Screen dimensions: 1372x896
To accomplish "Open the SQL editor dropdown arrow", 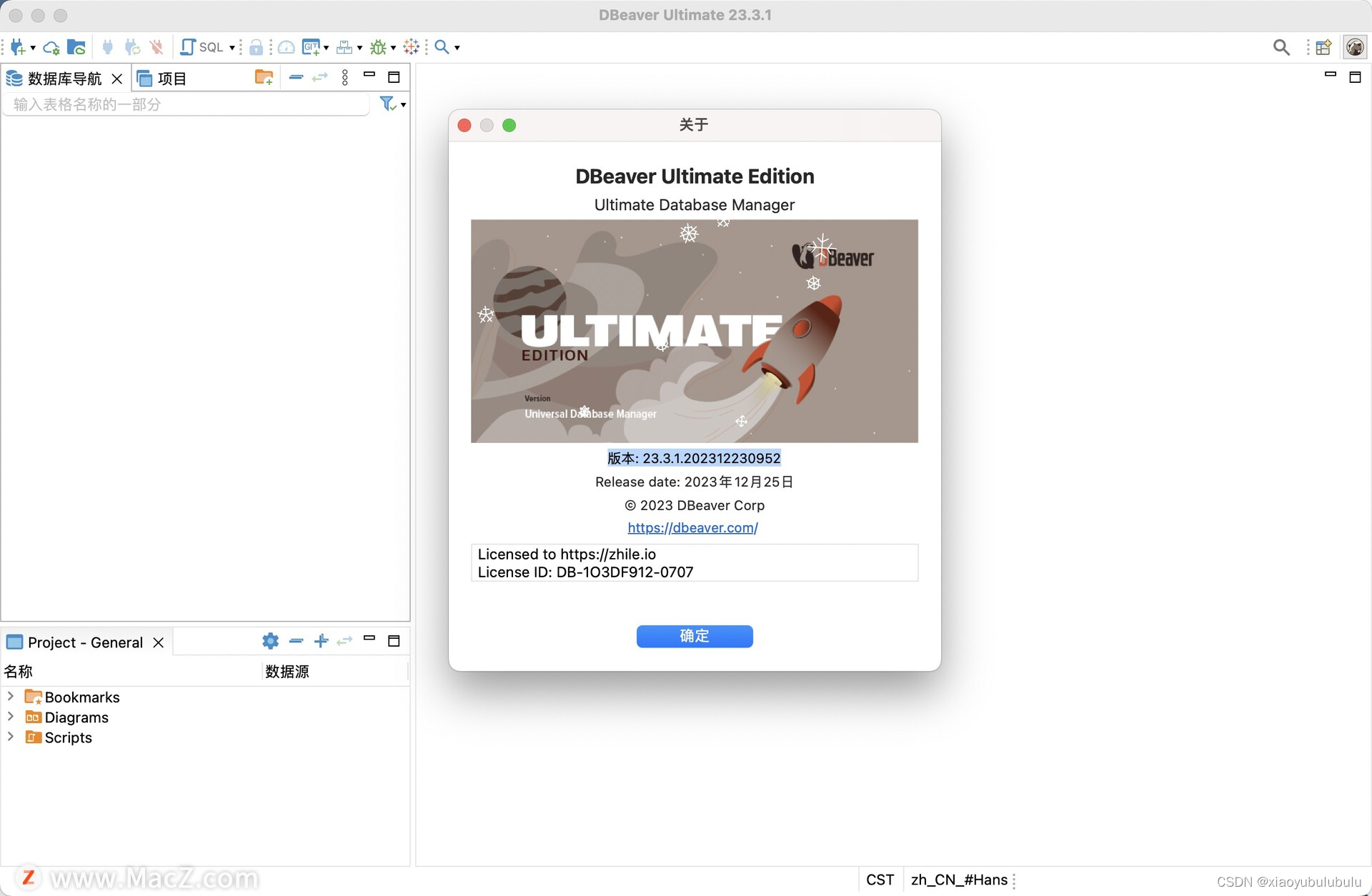I will pos(232,47).
